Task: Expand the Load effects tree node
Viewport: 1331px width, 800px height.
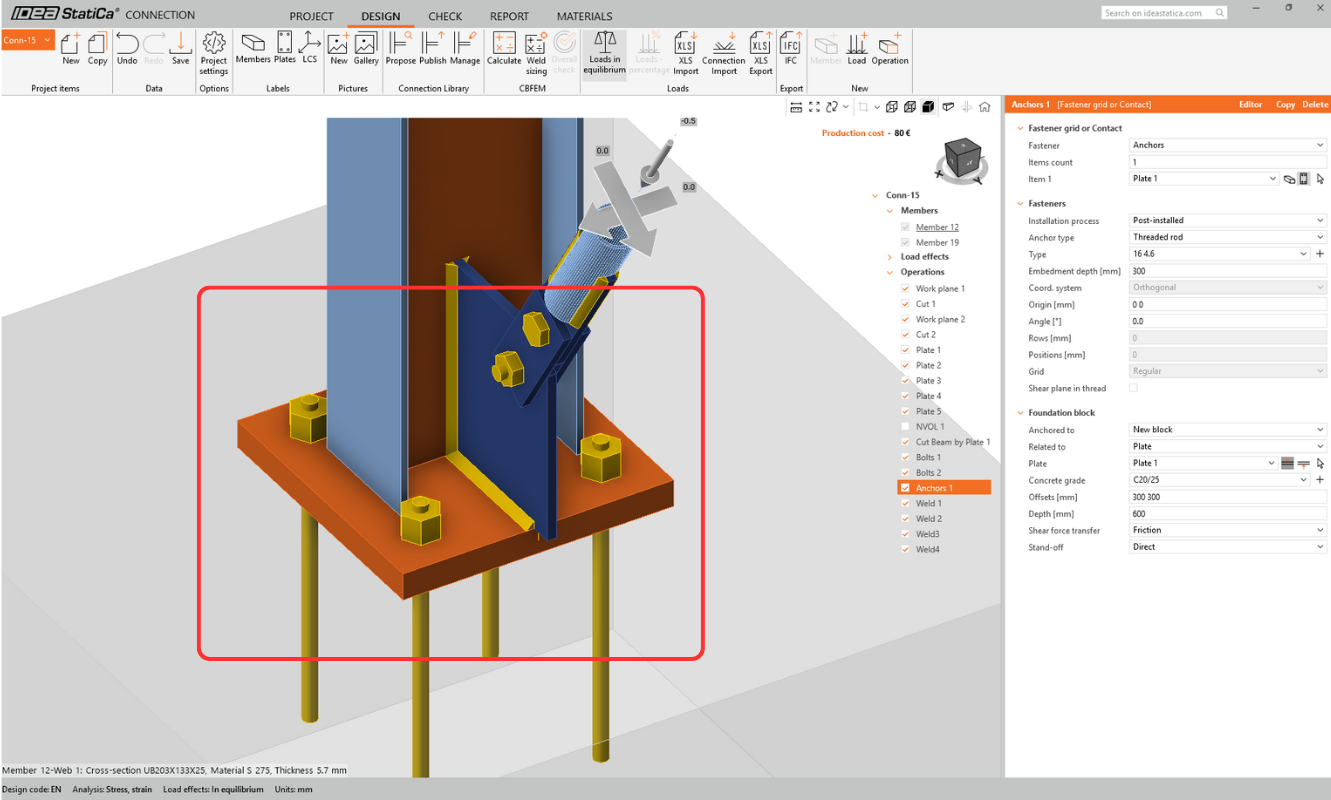Action: (890, 257)
